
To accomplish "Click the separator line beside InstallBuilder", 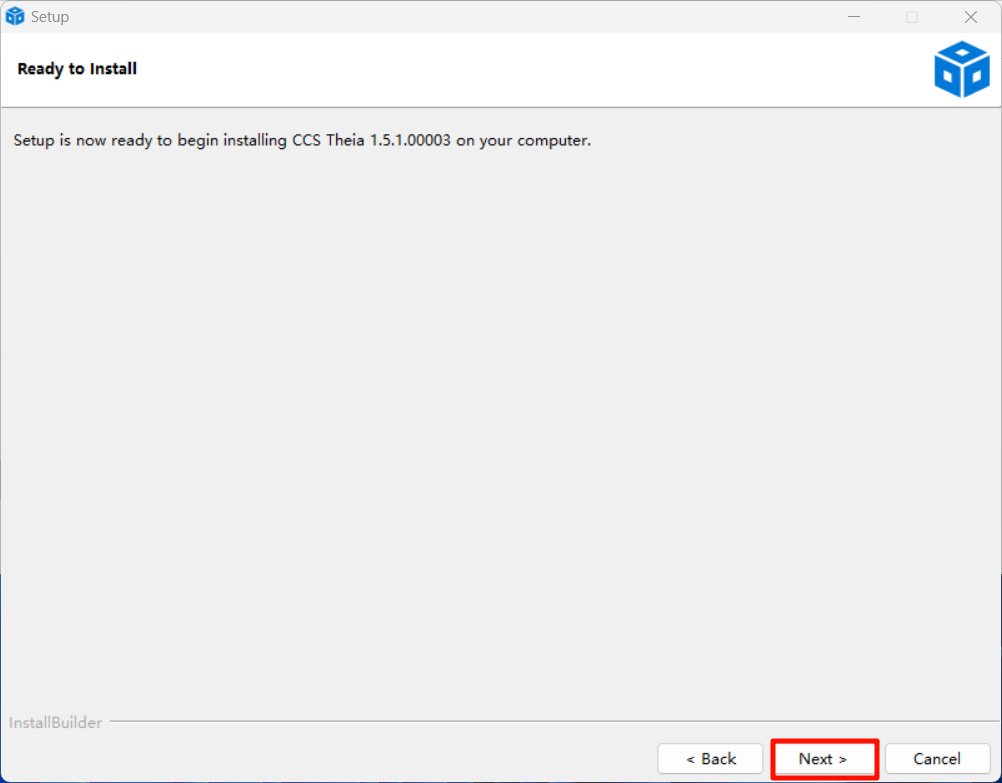I will [550, 722].
